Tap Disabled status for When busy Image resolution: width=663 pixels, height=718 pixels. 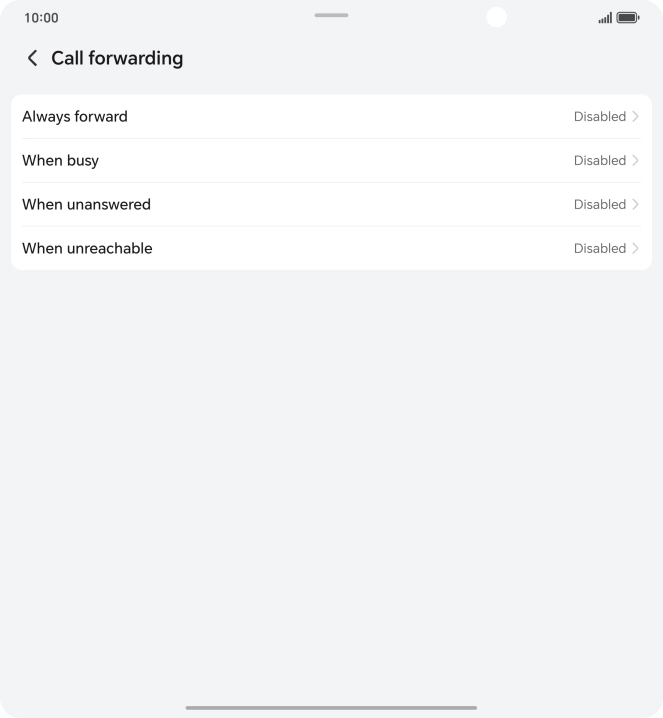pos(599,160)
